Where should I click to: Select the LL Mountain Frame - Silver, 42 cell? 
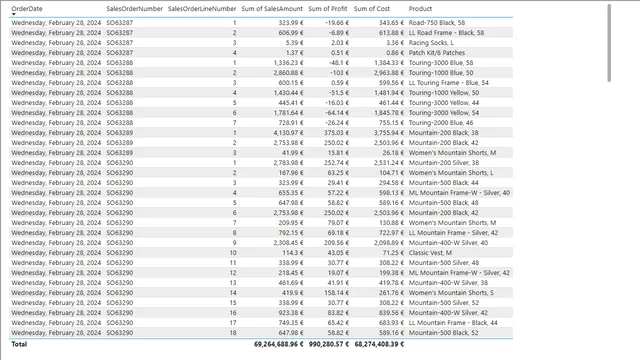[453, 233]
